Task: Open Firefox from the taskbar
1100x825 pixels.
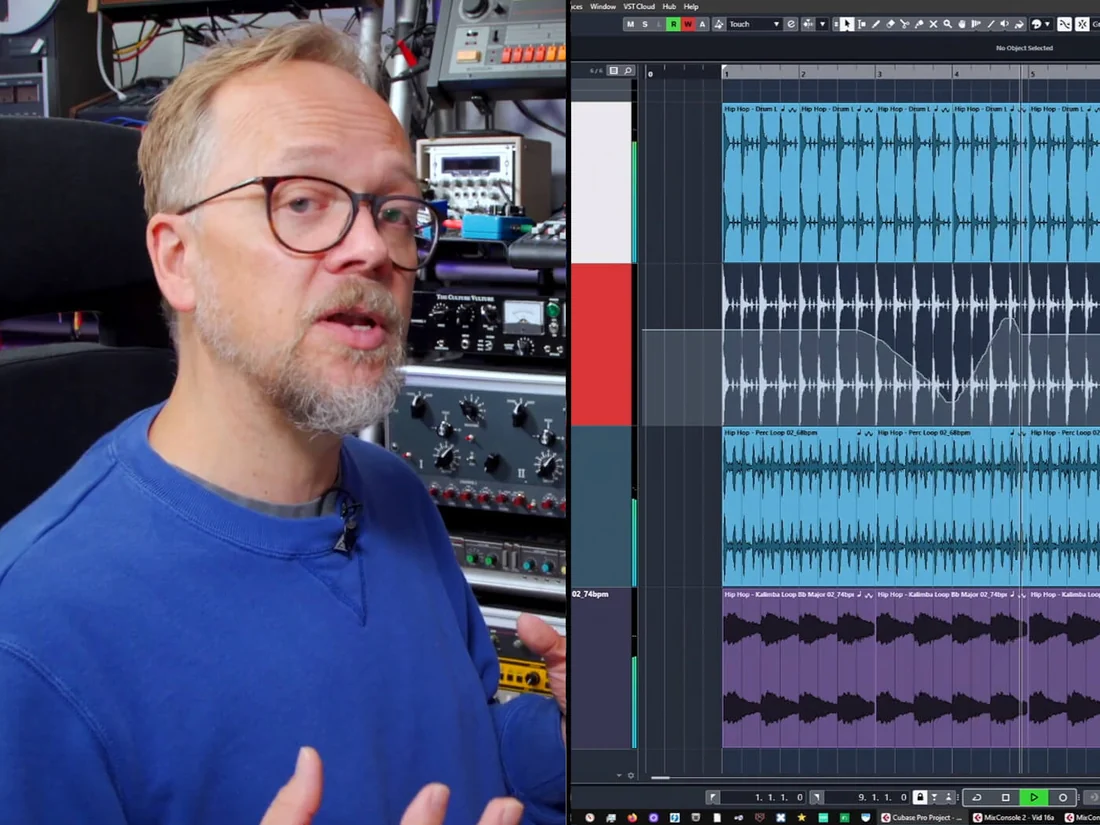Action: [x=632, y=817]
